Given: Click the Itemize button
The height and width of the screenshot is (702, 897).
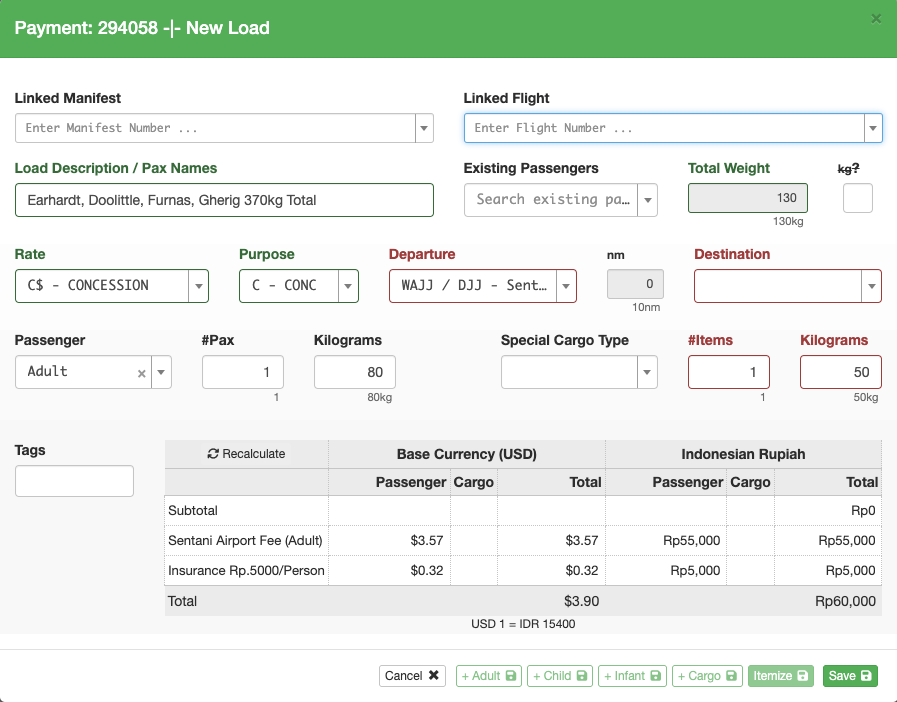Looking at the screenshot, I should click(780, 676).
